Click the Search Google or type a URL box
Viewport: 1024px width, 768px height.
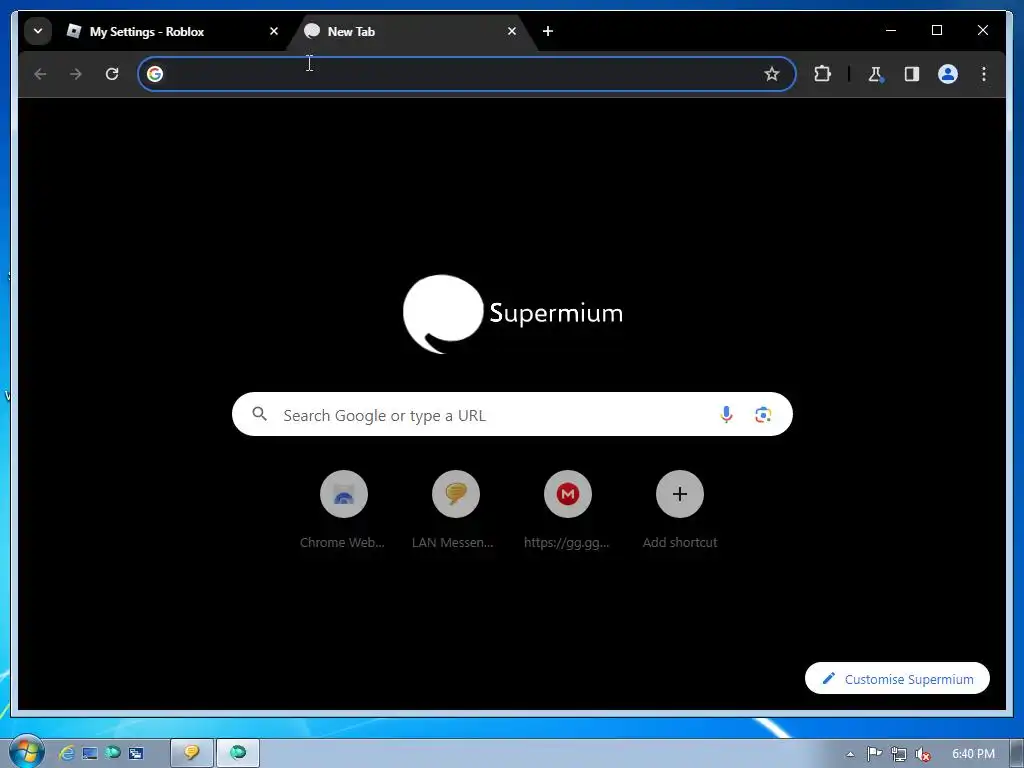(512, 414)
